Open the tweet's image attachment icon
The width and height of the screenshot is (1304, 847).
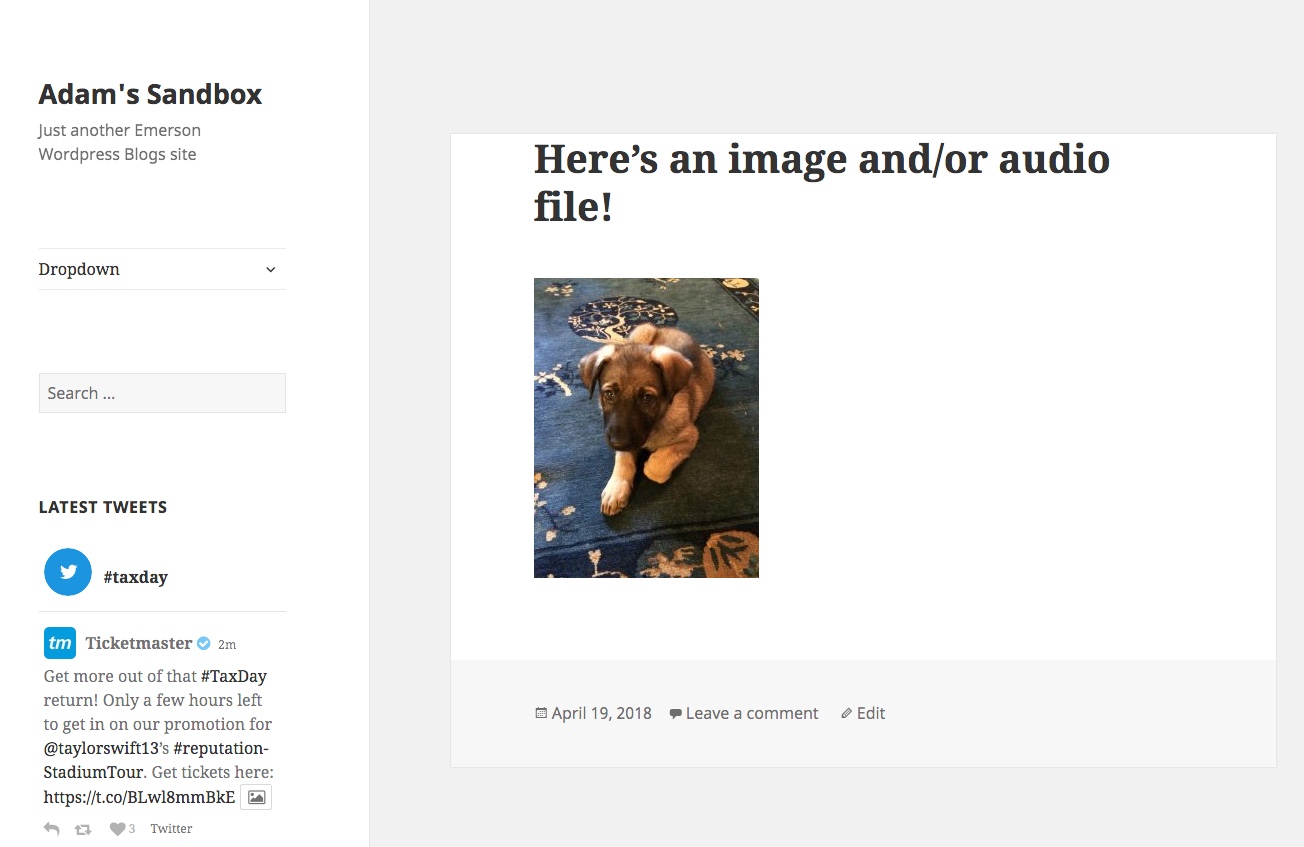tap(257, 797)
